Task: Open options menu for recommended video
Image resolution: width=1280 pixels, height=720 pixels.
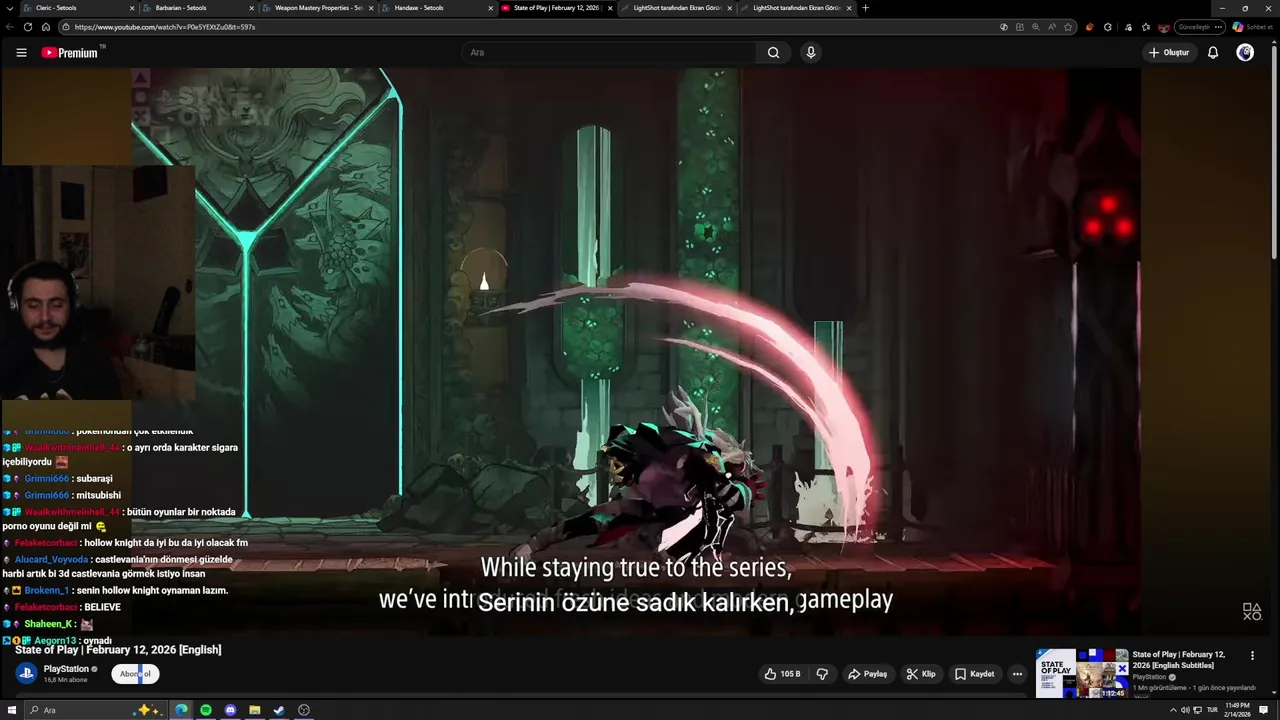Action: point(1252,656)
